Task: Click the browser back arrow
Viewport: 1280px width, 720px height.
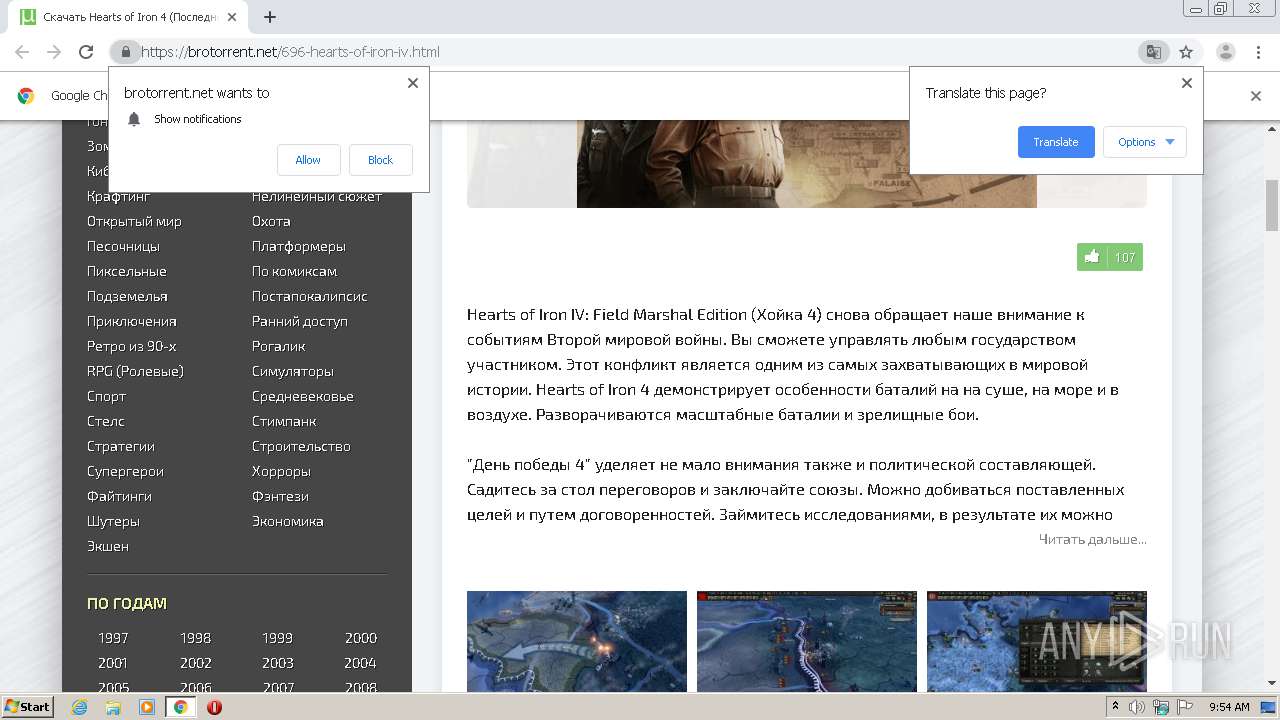Action: point(22,52)
